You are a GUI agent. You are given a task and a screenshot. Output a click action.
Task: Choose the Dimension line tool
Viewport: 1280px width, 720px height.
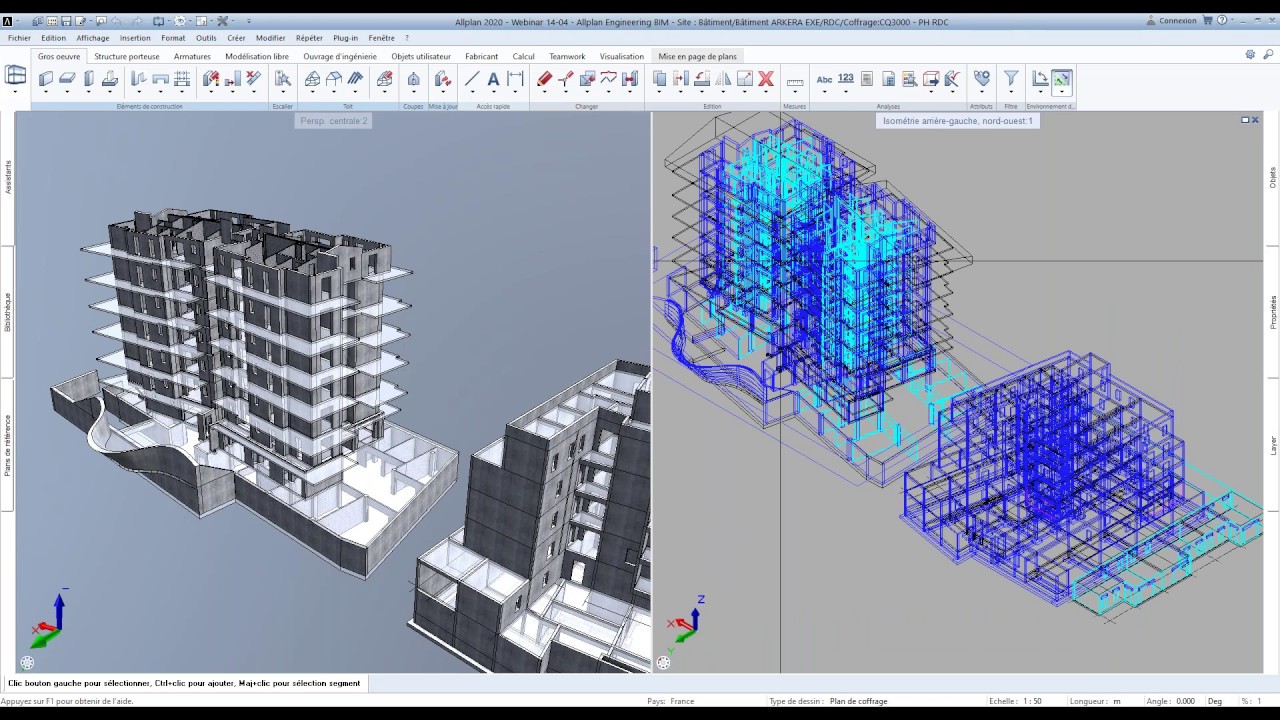515,79
